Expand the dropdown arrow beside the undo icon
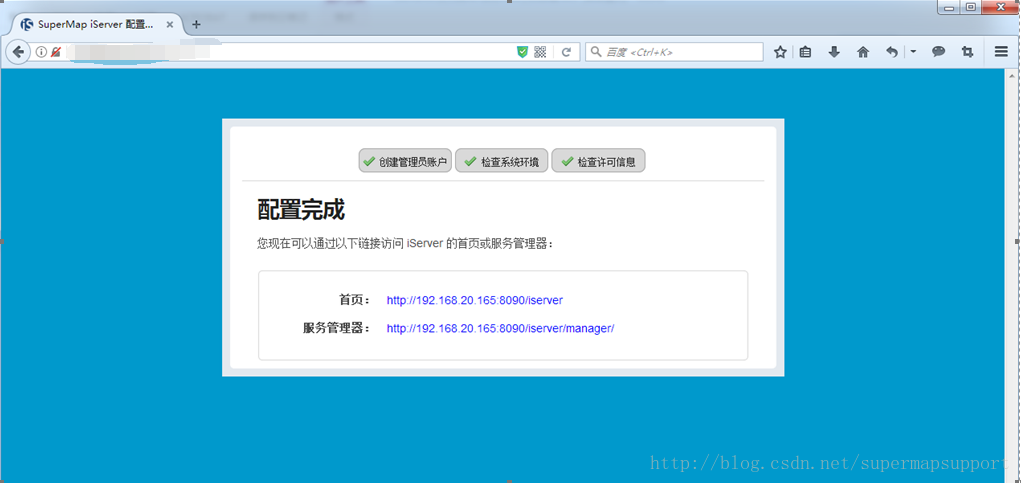The height and width of the screenshot is (483, 1021). [x=913, y=52]
